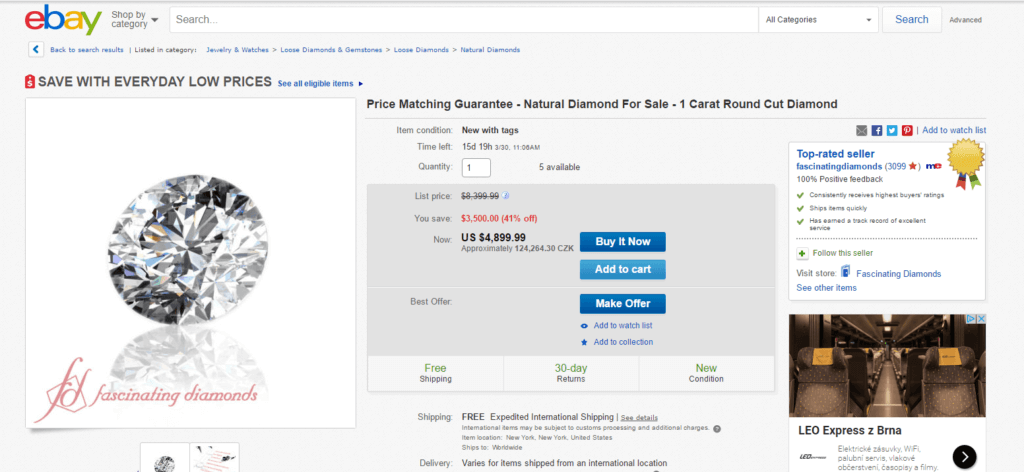Click the list price help icon
Image resolution: width=1024 pixels, height=472 pixels.
(505, 195)
